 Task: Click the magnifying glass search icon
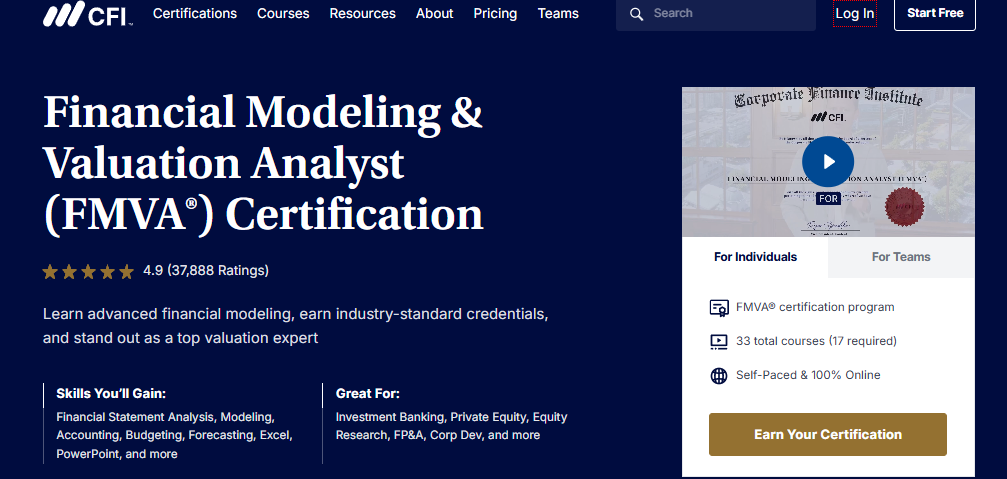[636, 14]
